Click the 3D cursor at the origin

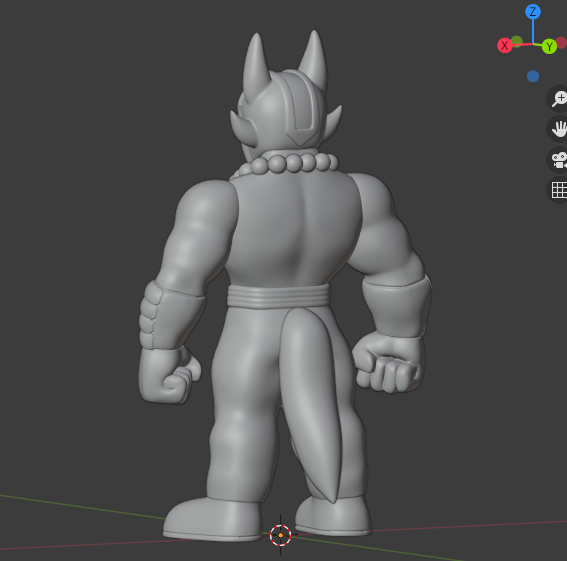point(281,535)
